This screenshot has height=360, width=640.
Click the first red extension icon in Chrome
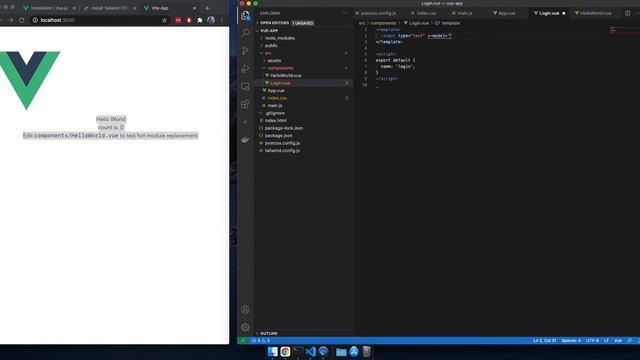tap(178, 20)
